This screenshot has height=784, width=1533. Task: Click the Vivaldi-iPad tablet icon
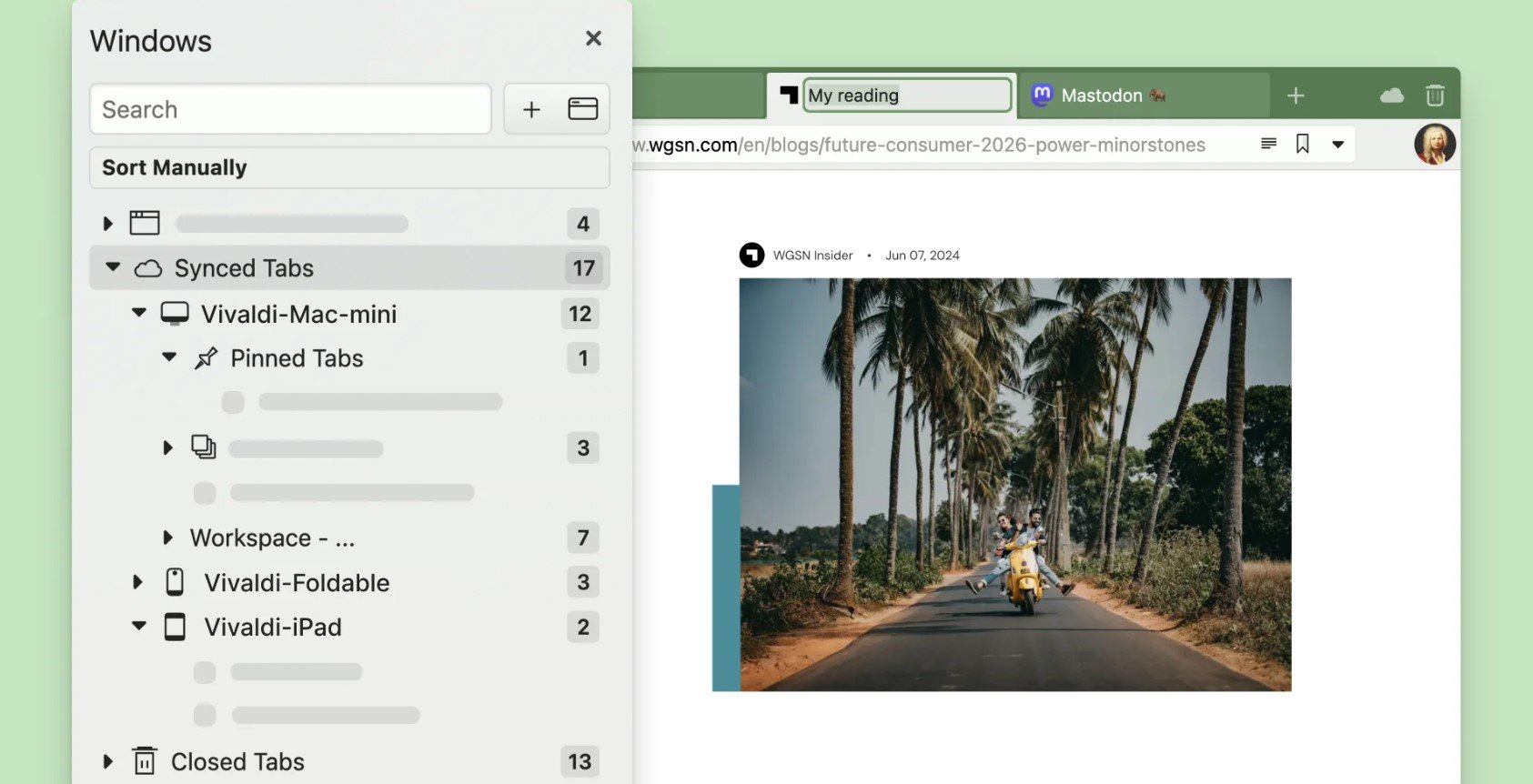pyautogui.click(x=175, y=627)
